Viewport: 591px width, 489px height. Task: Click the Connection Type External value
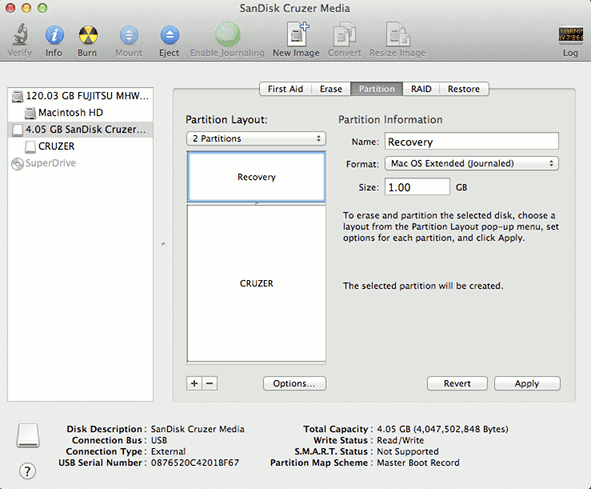[x=168, y=452]
